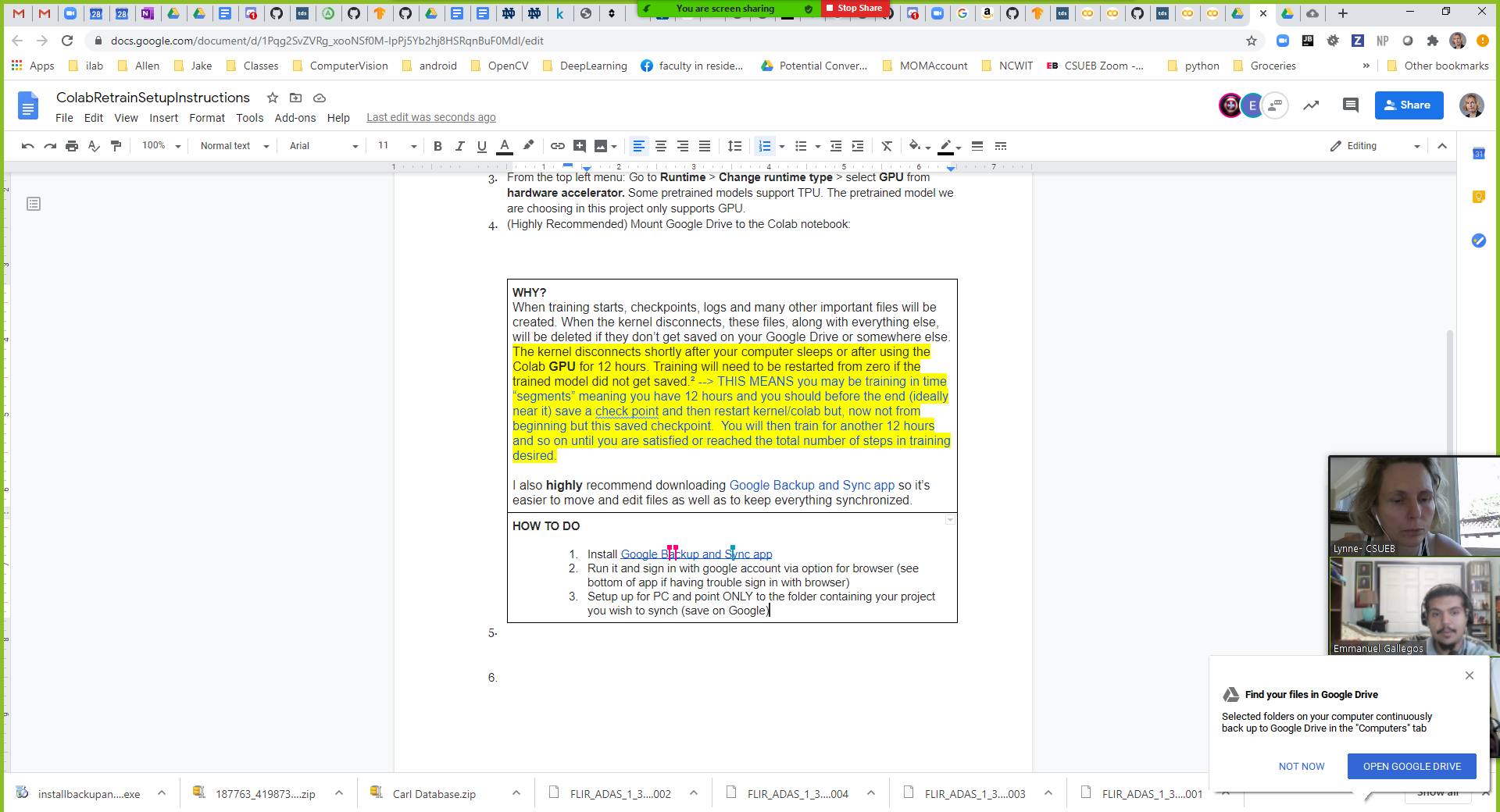
Task: Click the Add comment toolbar icon
Action: click(x=579, y=146)
